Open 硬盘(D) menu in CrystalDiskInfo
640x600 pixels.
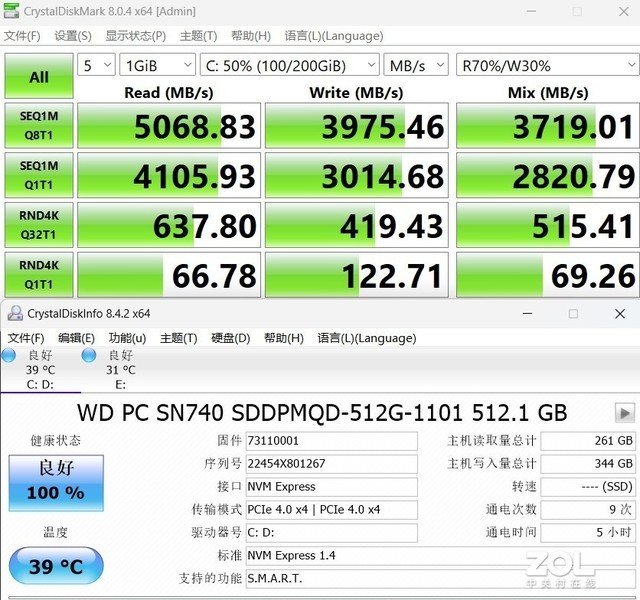pyautogui.click(x=231, y=338)
